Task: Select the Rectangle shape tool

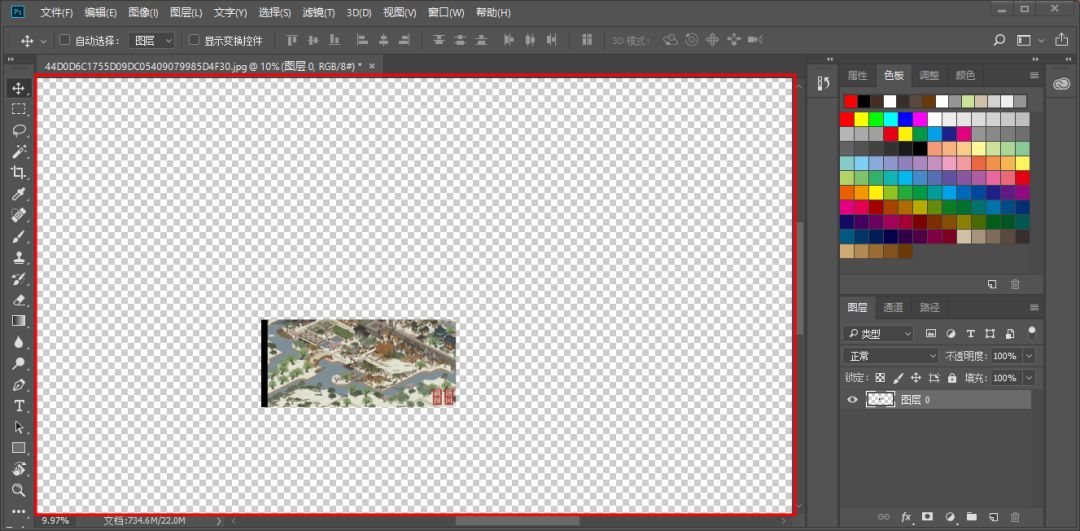Action: click(x=19, y=448)
